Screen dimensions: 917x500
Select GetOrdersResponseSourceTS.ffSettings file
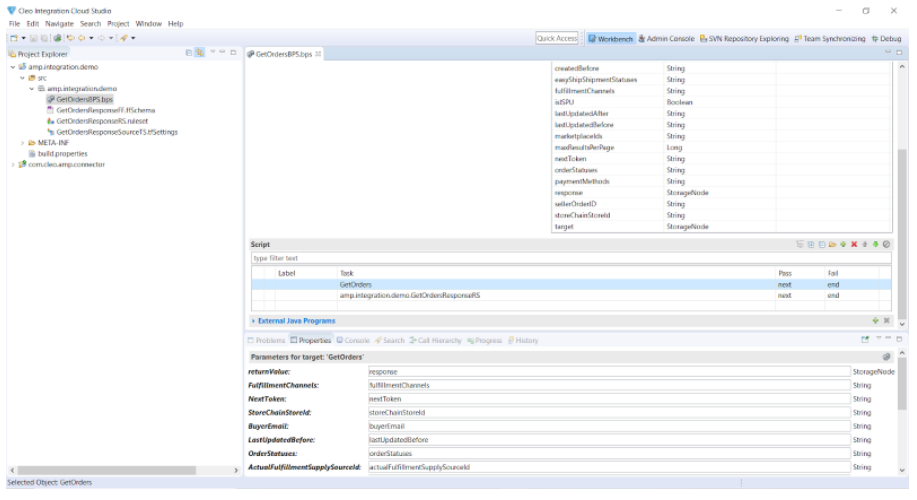coord(117,132)
